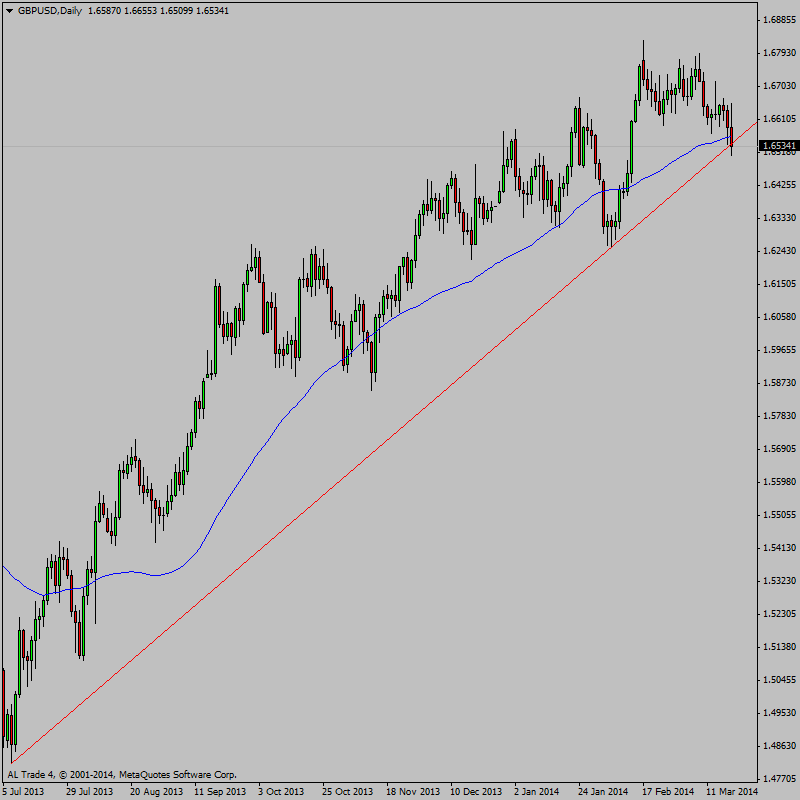
Task: Click the triangle arrow before GBPUSD,Daily
Action: pos(9,9)
